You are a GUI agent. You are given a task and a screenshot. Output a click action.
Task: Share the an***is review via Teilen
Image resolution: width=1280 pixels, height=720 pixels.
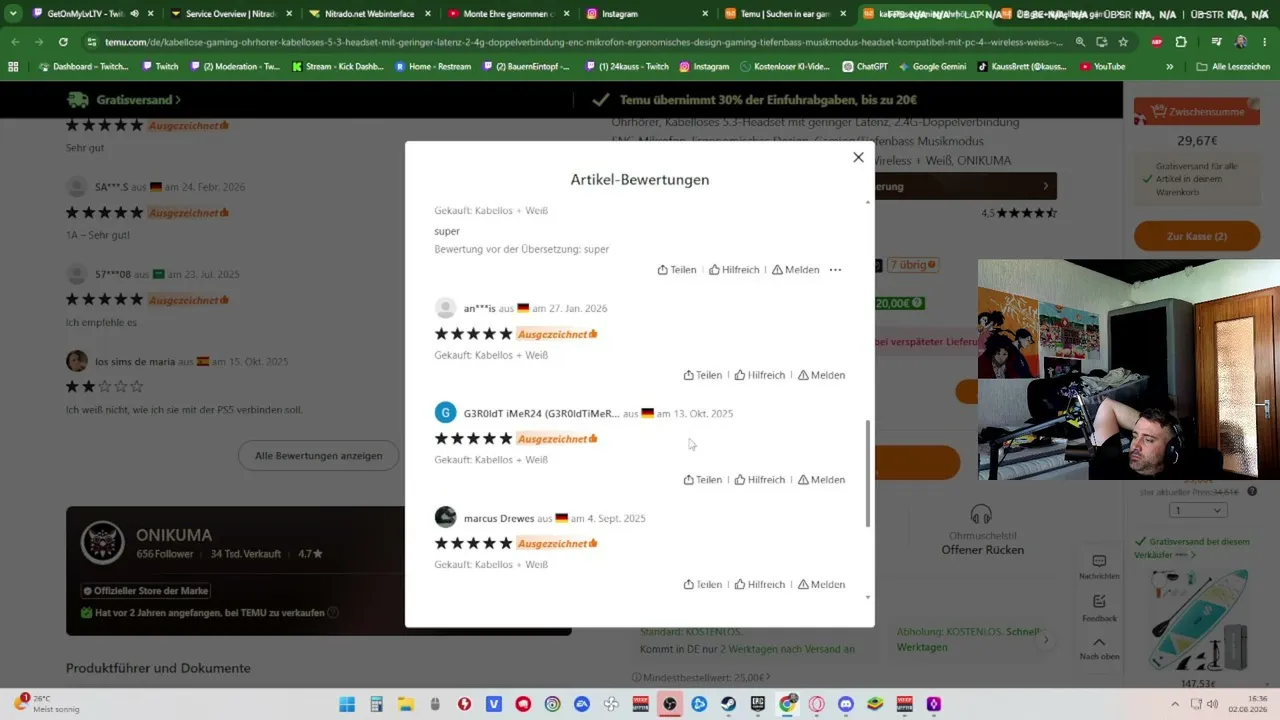click(x=703, y=375)
